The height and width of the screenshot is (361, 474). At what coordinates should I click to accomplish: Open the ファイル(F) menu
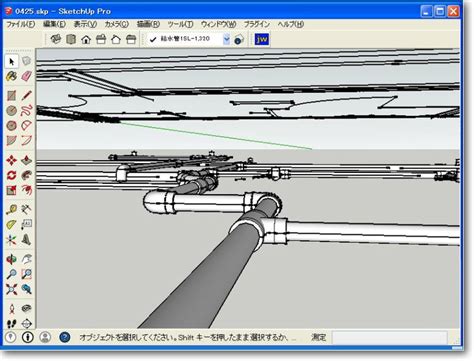[21, 24]
